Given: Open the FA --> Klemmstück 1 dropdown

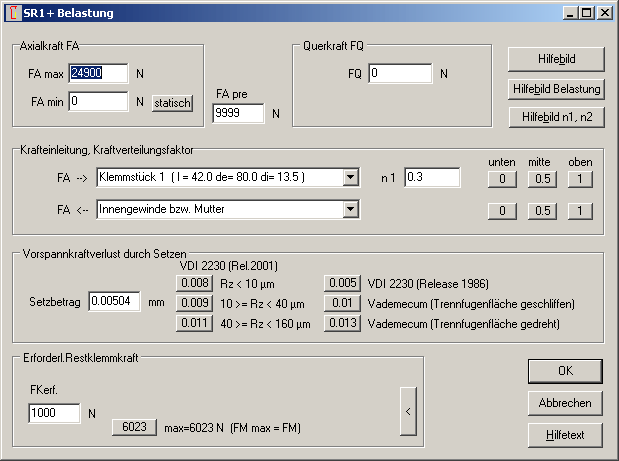Looking at the screenshot, I should click(350, 178).
